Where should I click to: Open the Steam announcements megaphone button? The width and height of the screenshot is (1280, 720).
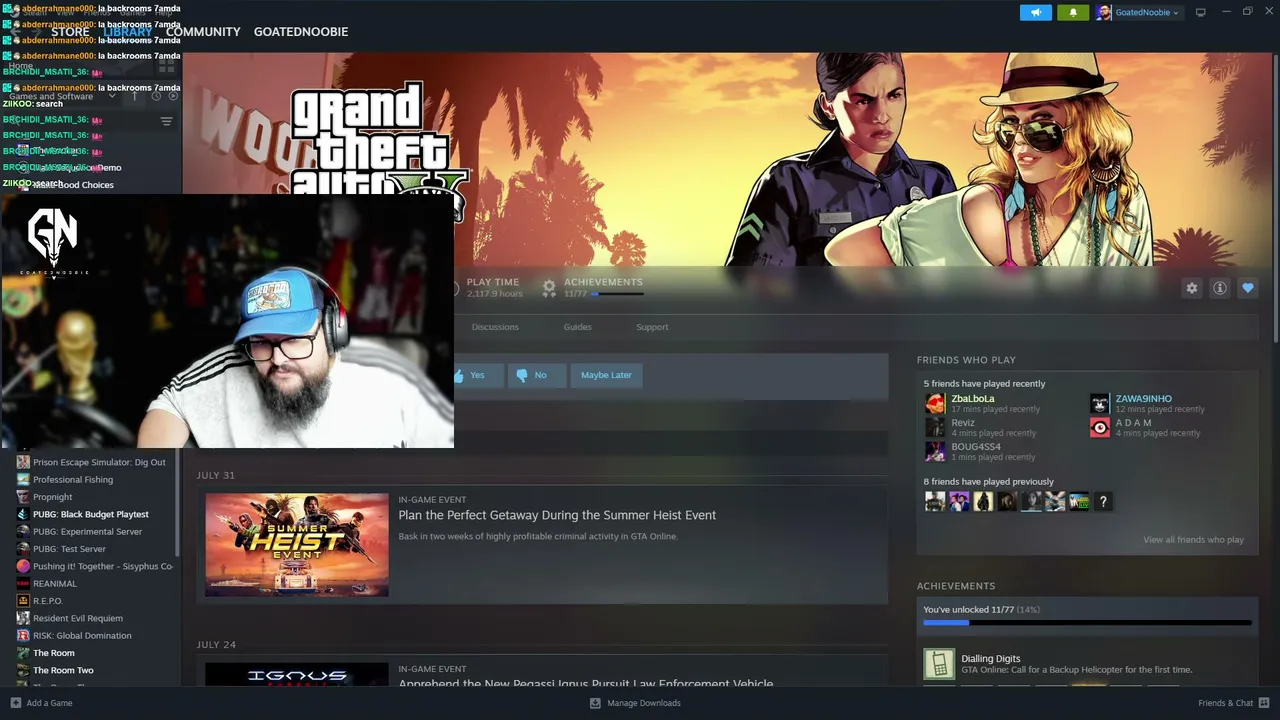pyautogui.click(x=1036, y=12)
